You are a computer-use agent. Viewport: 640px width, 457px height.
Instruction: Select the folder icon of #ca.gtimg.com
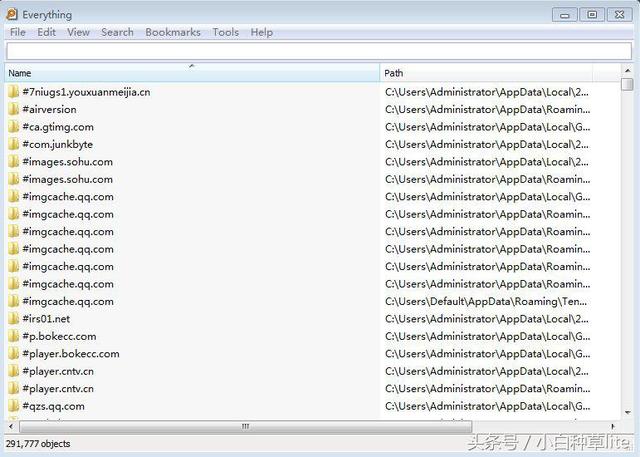[13, 127]
